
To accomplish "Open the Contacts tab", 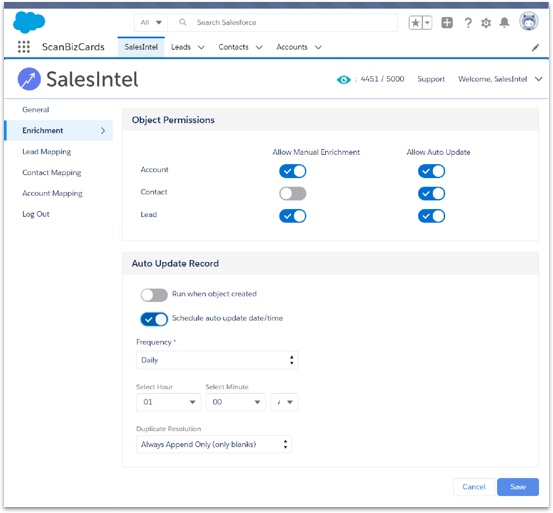I will click(x=233, y=47).
